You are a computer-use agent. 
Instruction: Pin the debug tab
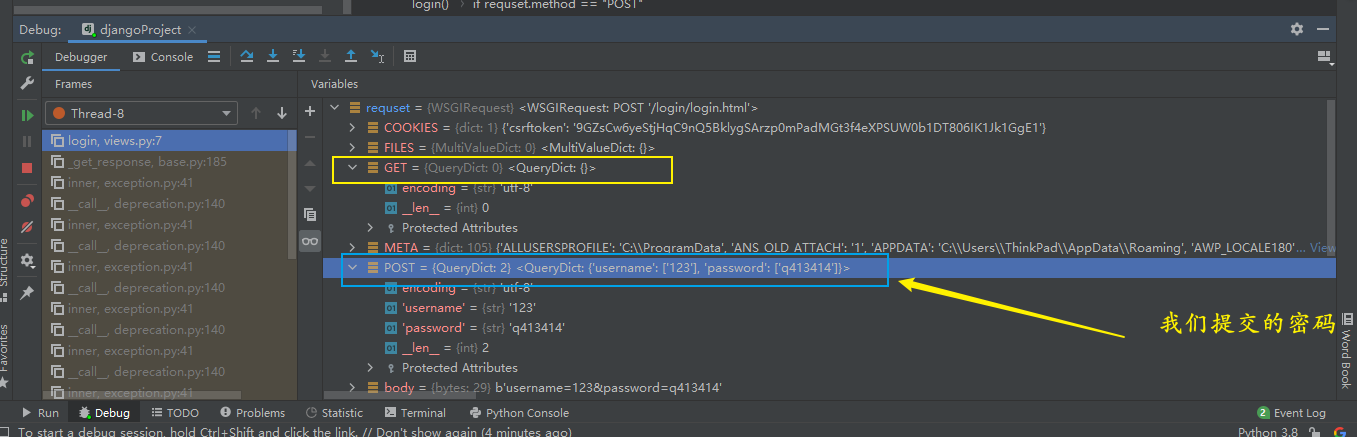click(x=27, y=292)
